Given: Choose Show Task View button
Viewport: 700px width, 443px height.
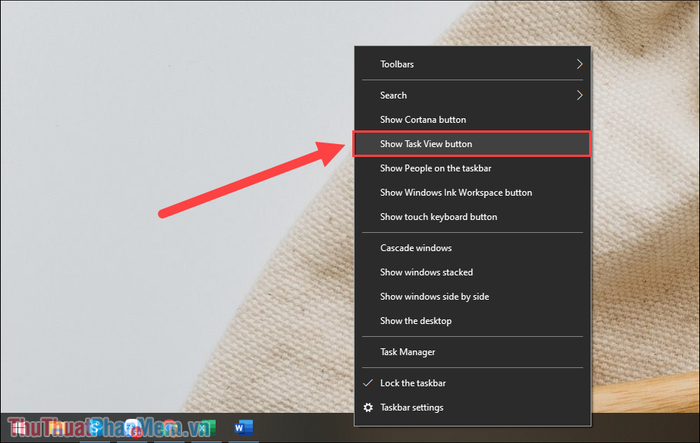Looking at the screenshot, I should click(472, 144).
